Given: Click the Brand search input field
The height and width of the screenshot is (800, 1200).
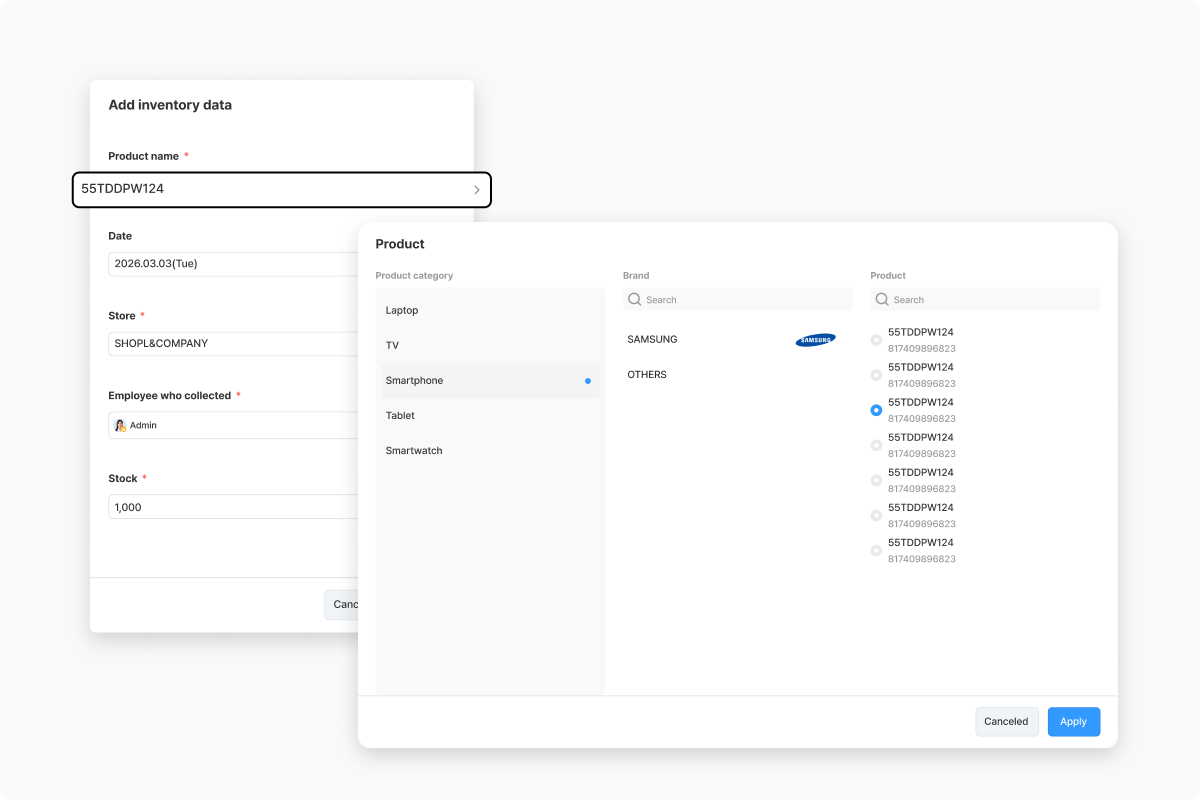Looking at the screenshot, I should click(738, 299).
